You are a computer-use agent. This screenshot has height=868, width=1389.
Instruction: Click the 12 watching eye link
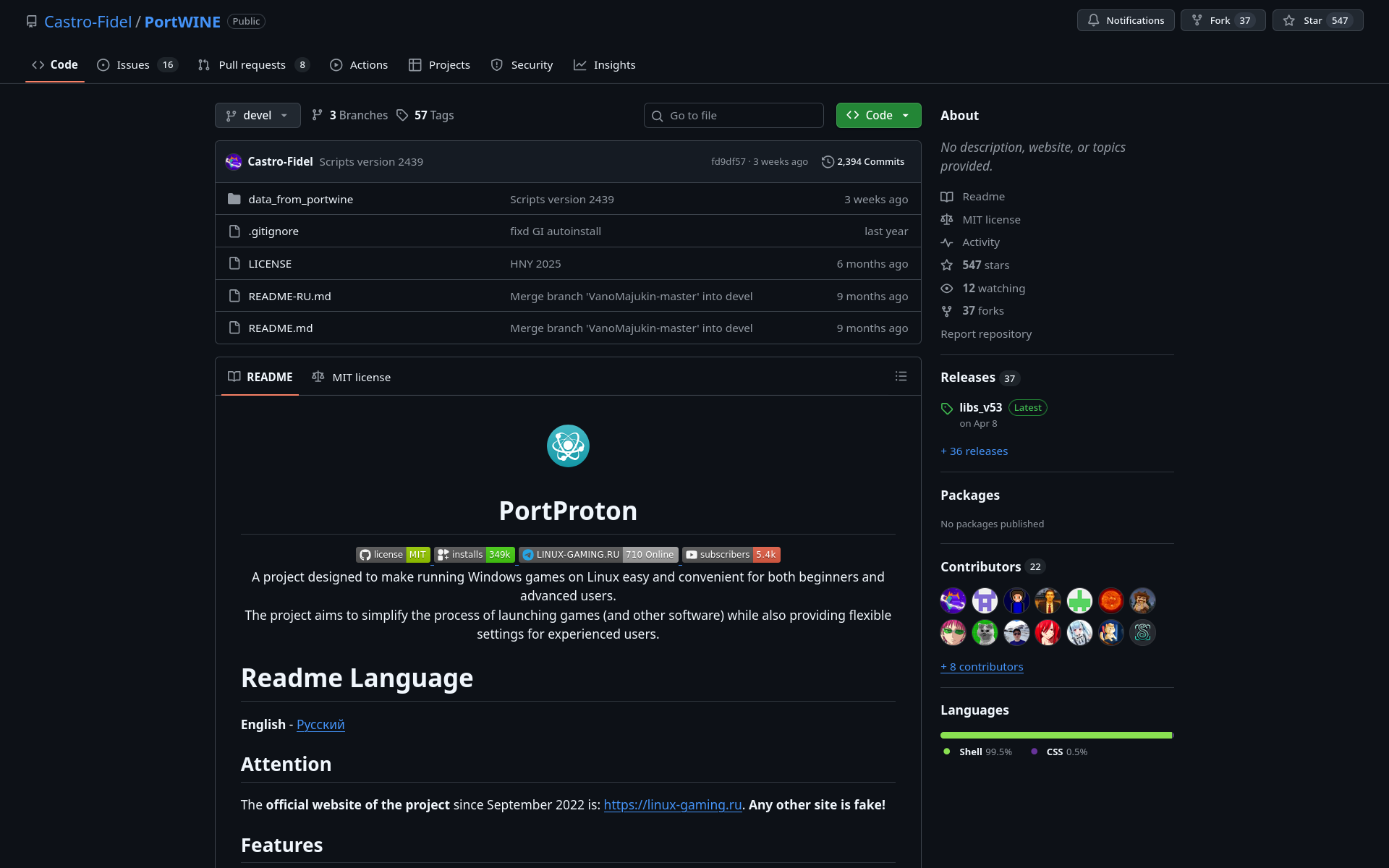tap(993, 289)
